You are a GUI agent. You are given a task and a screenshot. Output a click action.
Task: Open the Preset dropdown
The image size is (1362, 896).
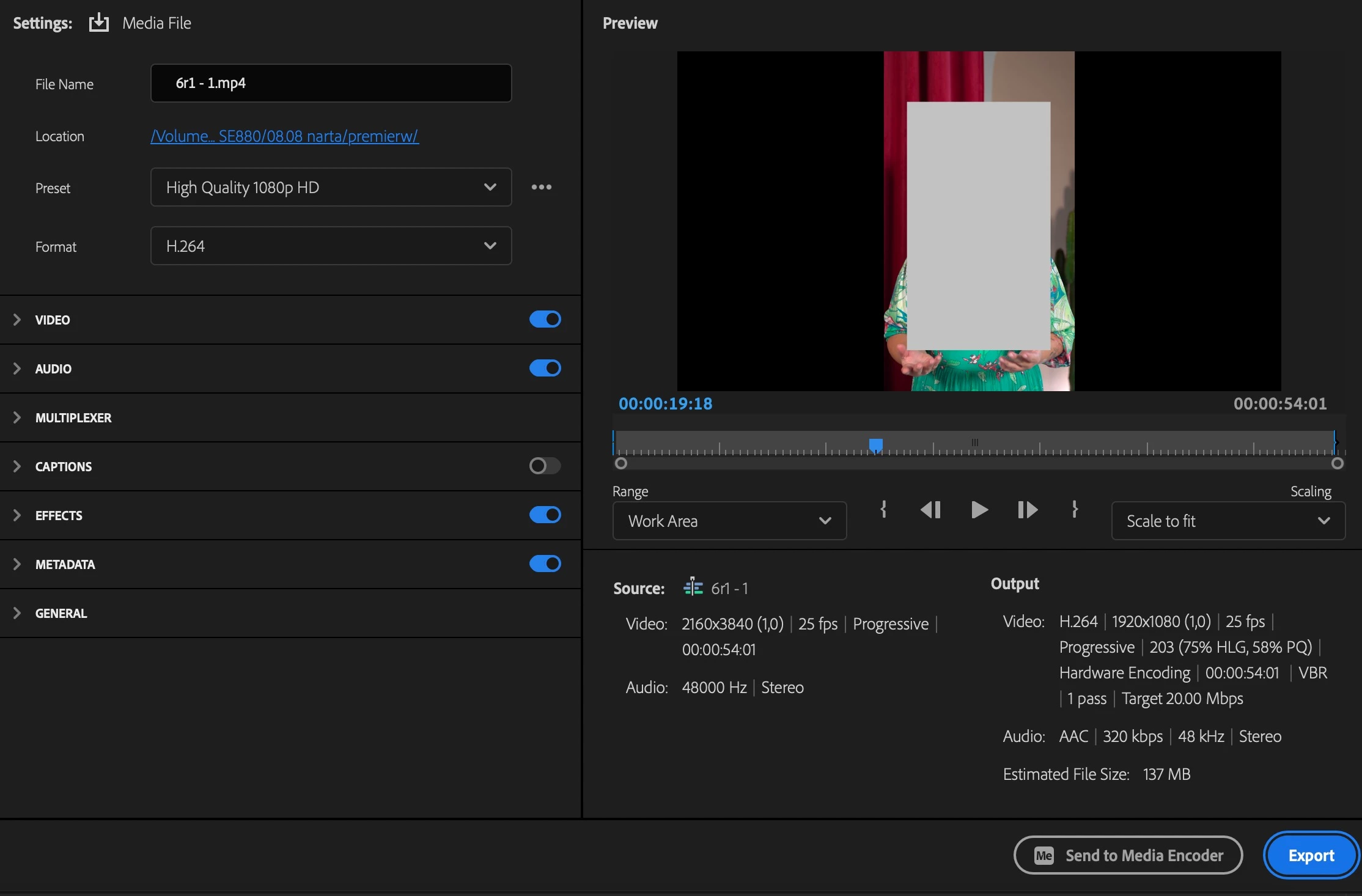coord(331,187)
